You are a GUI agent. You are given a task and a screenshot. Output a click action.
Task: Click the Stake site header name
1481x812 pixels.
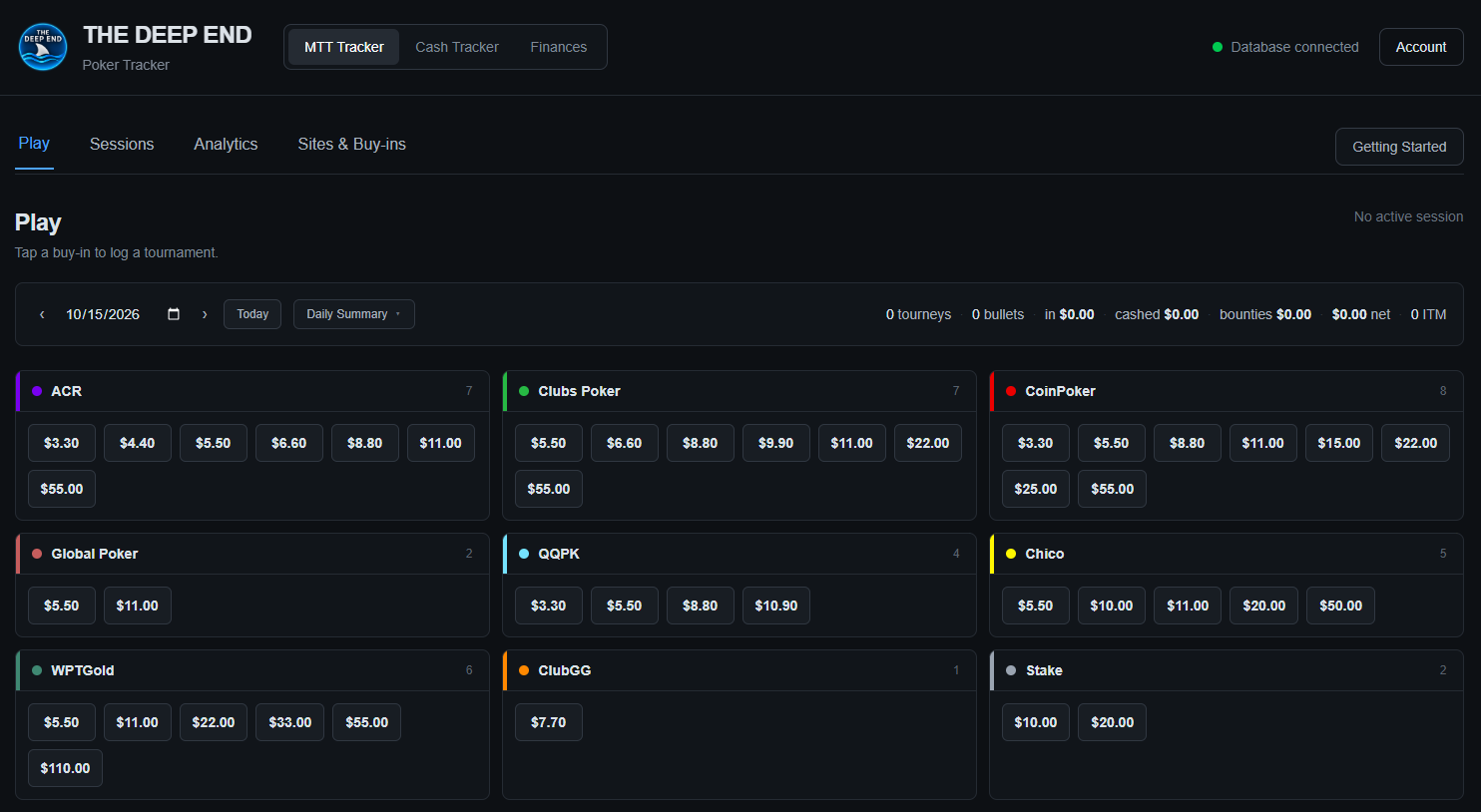(1044, 670)
